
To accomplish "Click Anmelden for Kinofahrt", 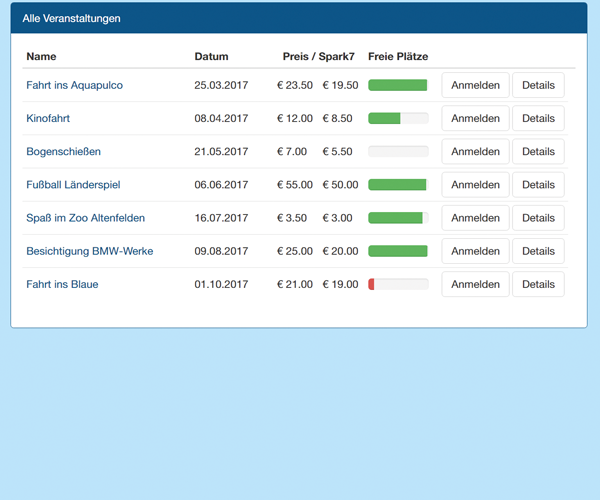I will point(475,118).
